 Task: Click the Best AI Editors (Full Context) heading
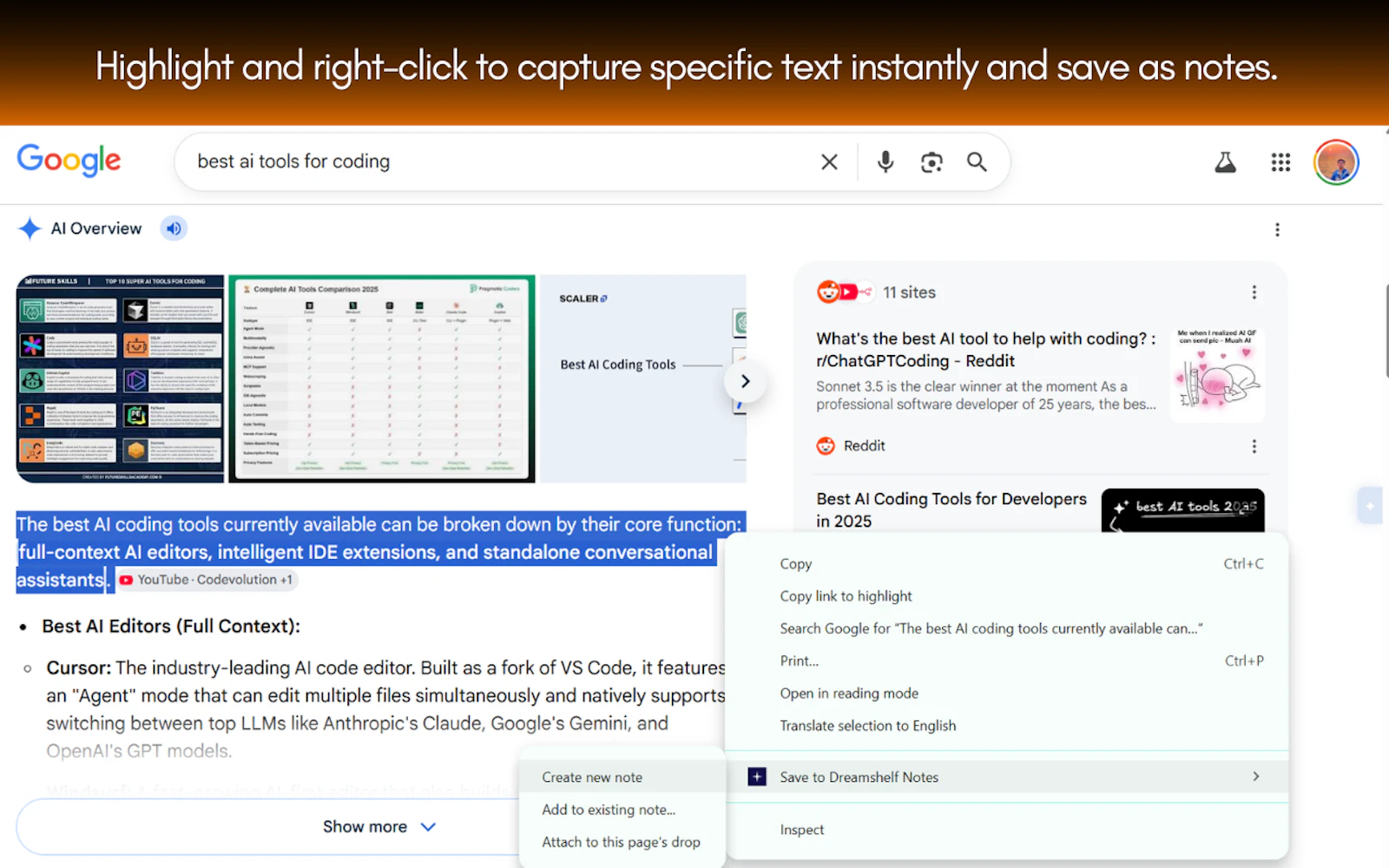click(171, 627)
